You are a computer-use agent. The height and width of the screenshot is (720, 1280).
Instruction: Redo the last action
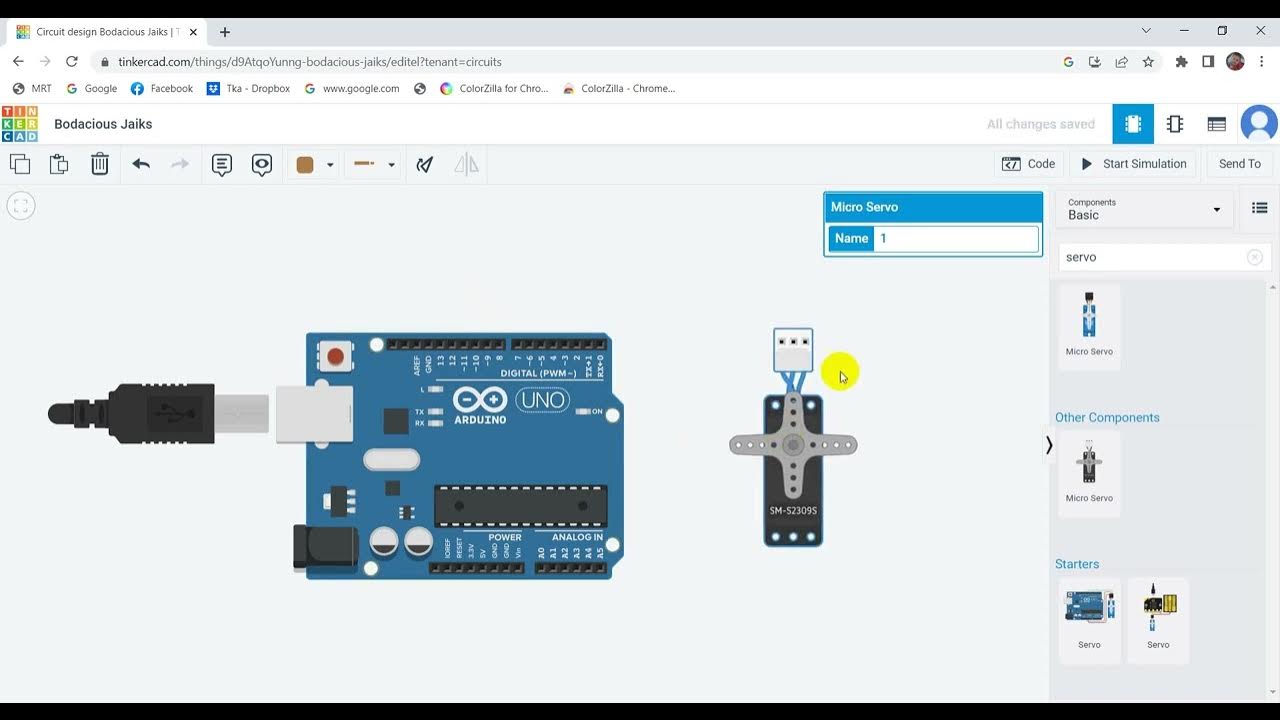tap(180, 164)
